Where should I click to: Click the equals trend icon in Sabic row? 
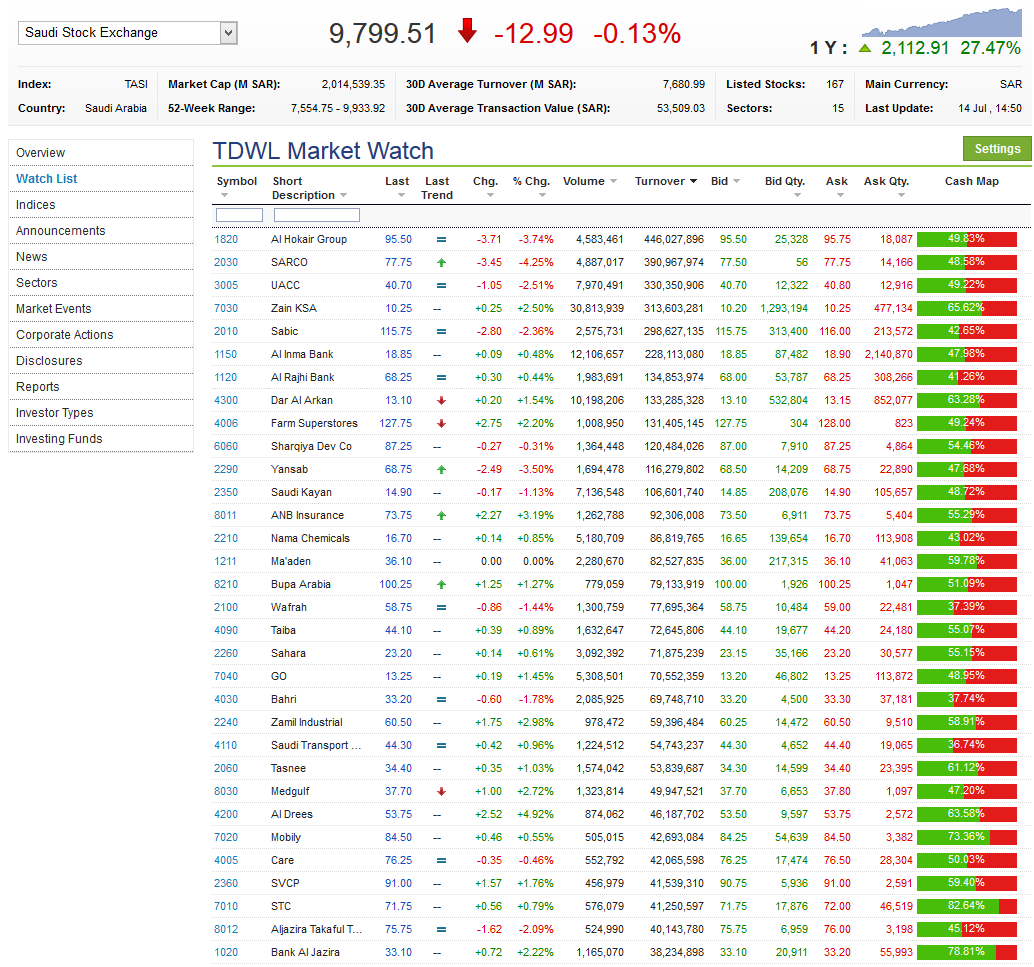(441, 332)
